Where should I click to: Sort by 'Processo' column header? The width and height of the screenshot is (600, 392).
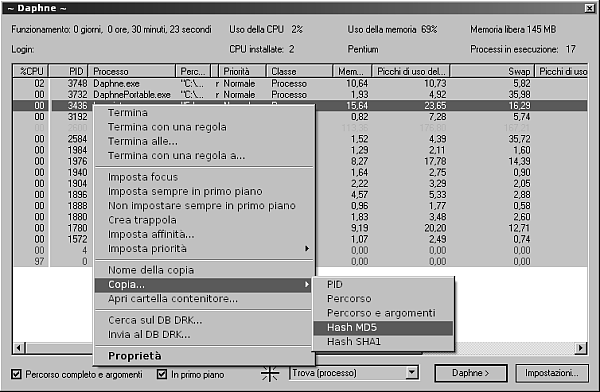132,71
